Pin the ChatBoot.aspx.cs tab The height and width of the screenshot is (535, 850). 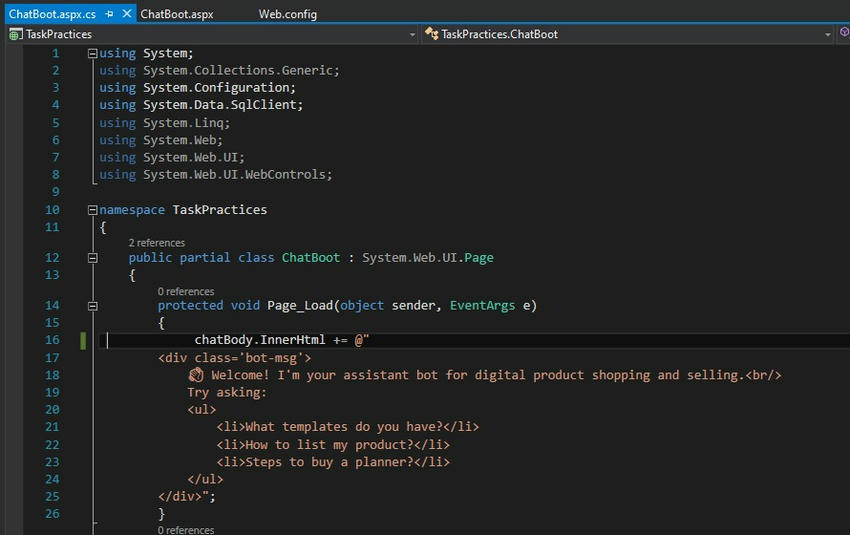(x=109, y=14)
